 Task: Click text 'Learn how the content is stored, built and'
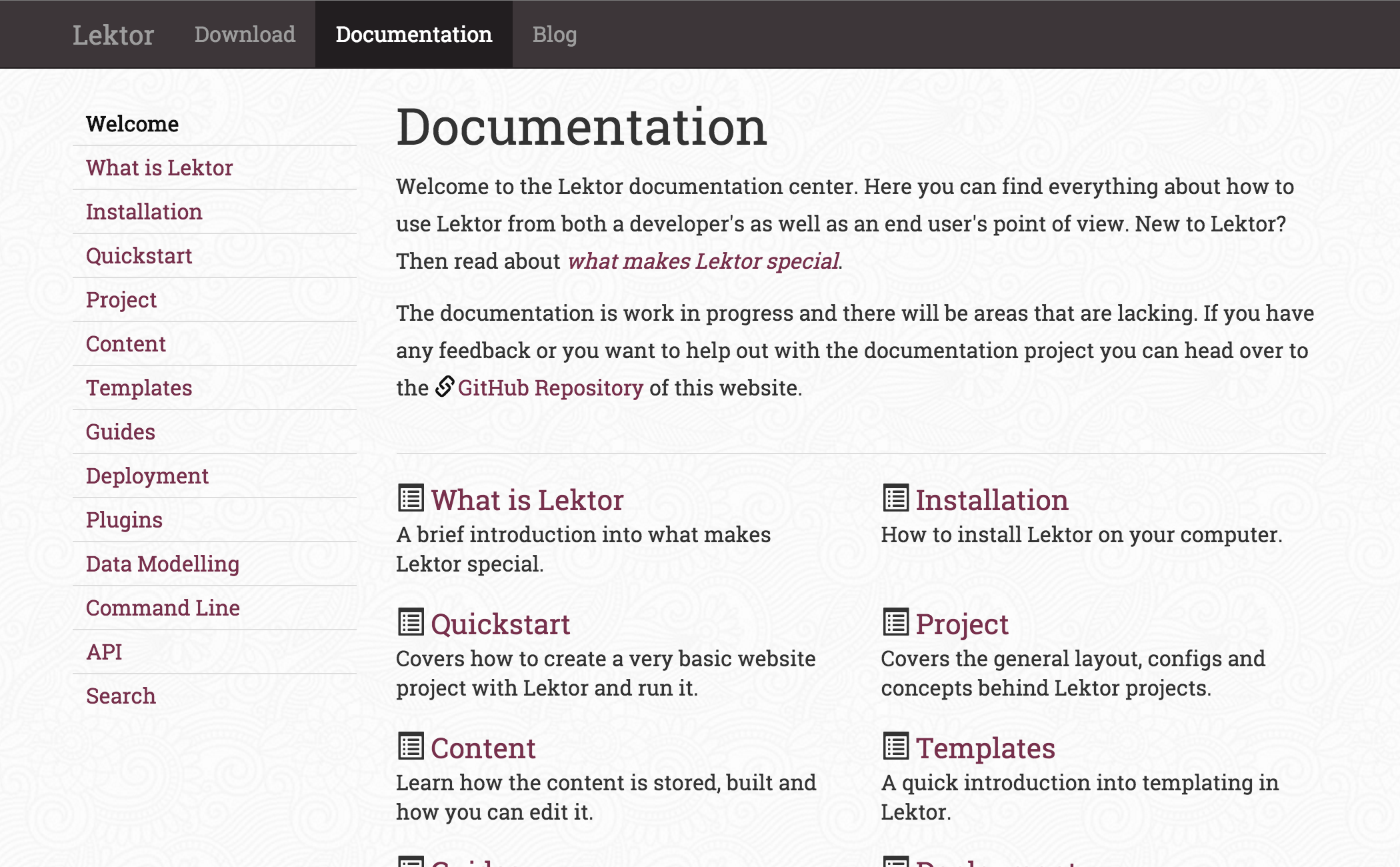point(606,783)
